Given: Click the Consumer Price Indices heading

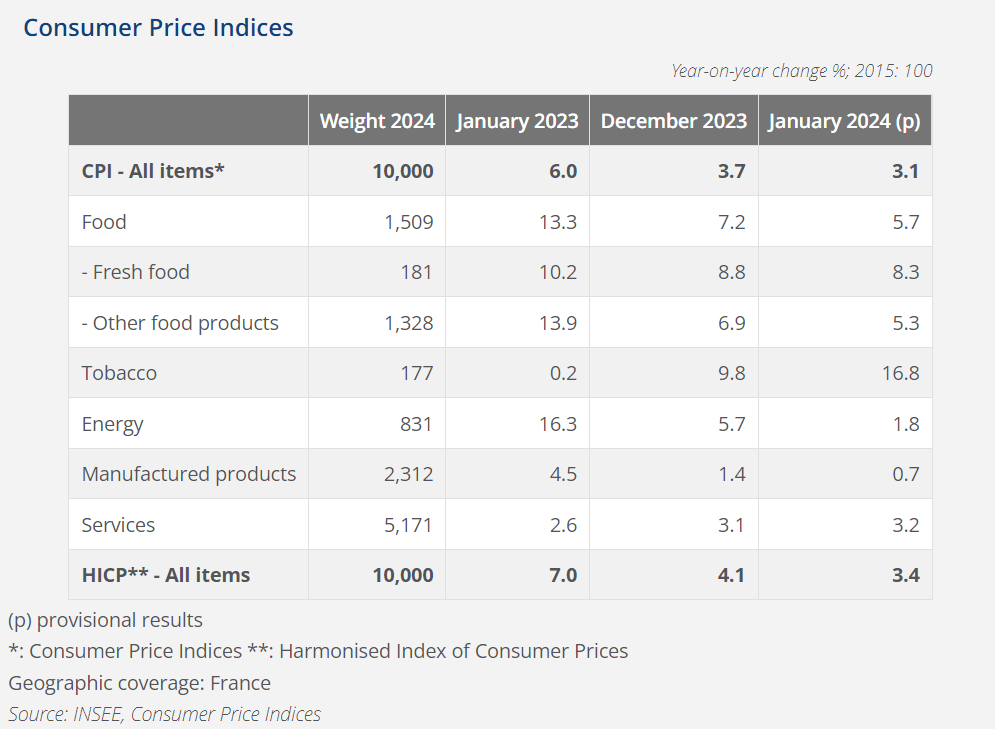Looking at the screenshot, I should (x=158, y=27).
